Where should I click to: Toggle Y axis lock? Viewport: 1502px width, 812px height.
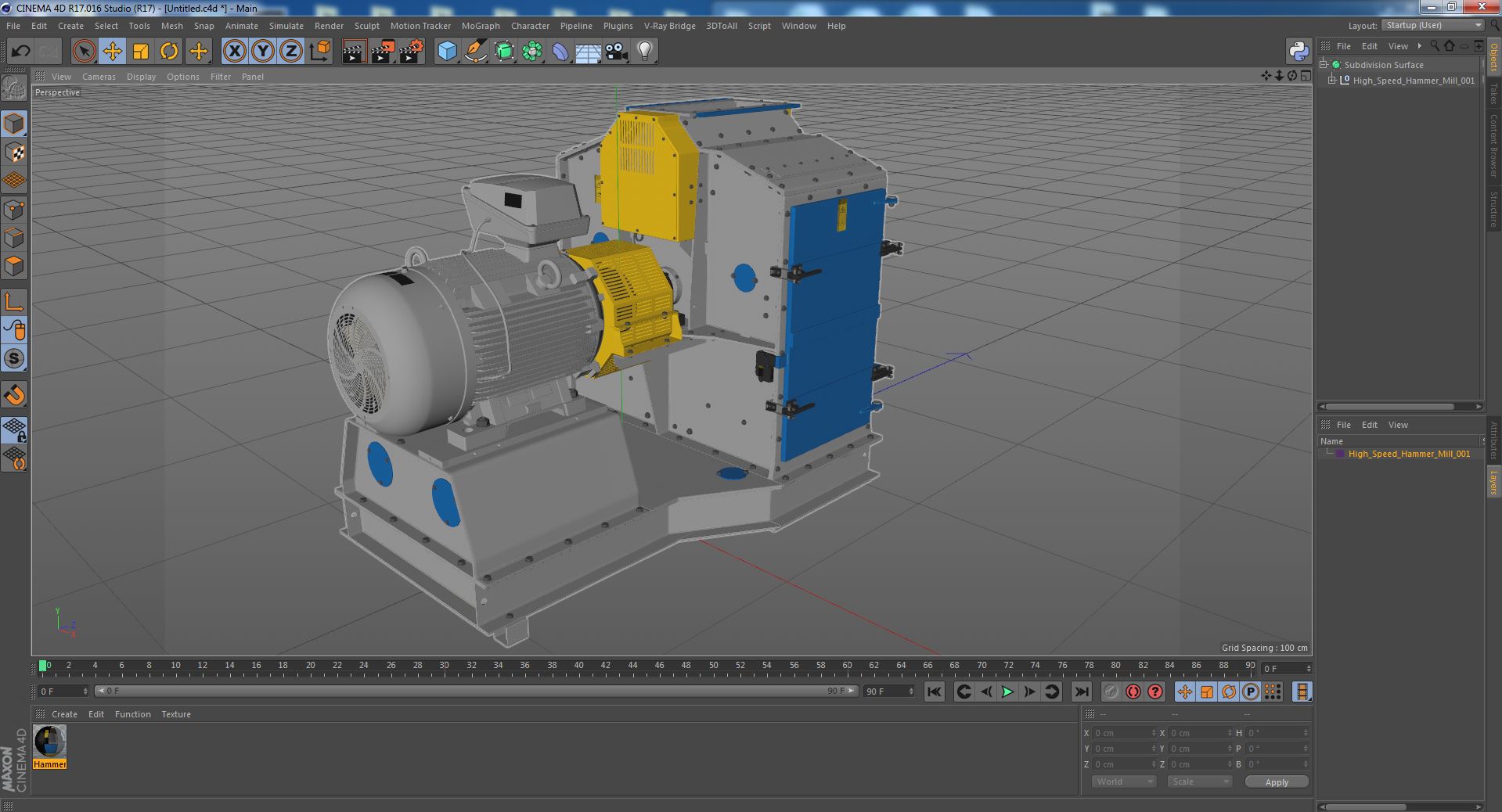tap(263, 52)
